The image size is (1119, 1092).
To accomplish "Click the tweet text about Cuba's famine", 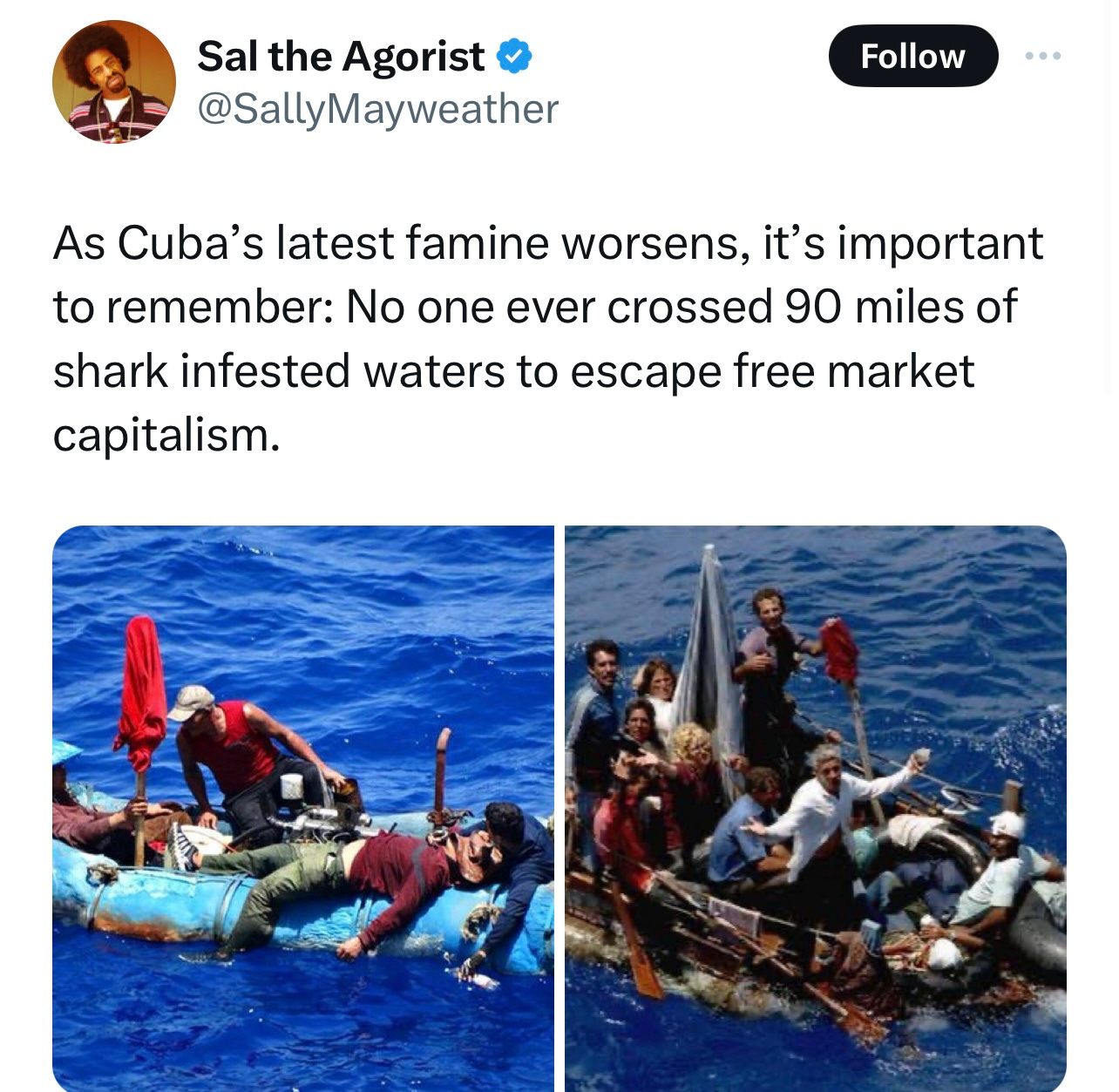I will [x=548, y=338].
